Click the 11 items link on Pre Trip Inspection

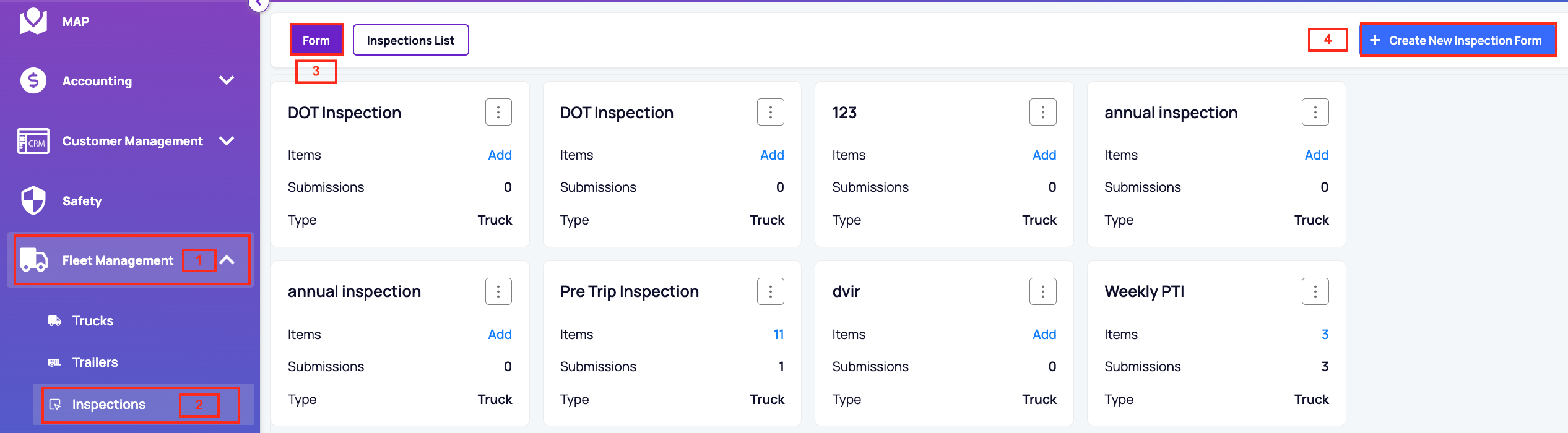click(778, 335)
